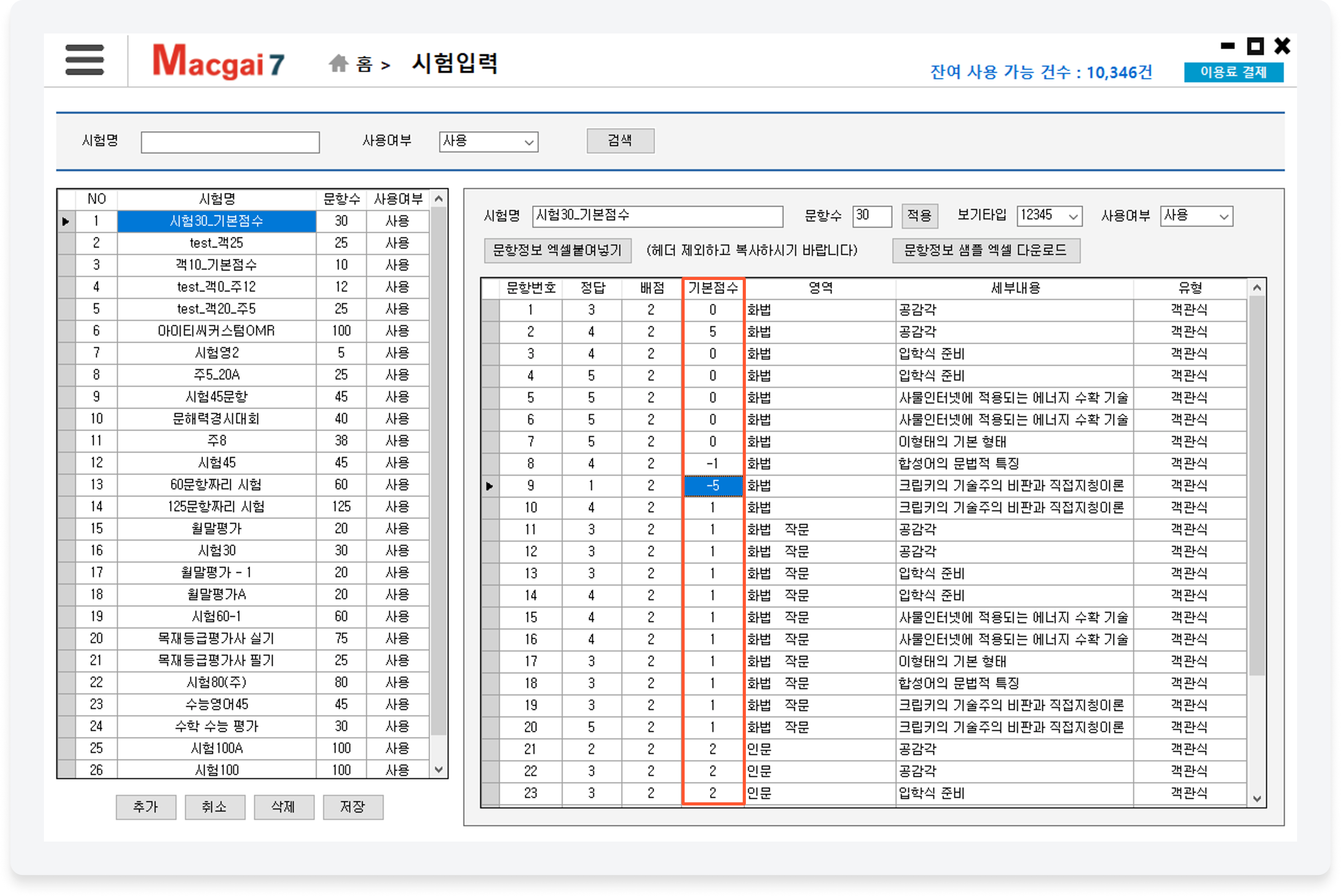The height and width of the screenshot is (896, 1341).
Task: Click the 시험명 search input field
Action: 230,142
